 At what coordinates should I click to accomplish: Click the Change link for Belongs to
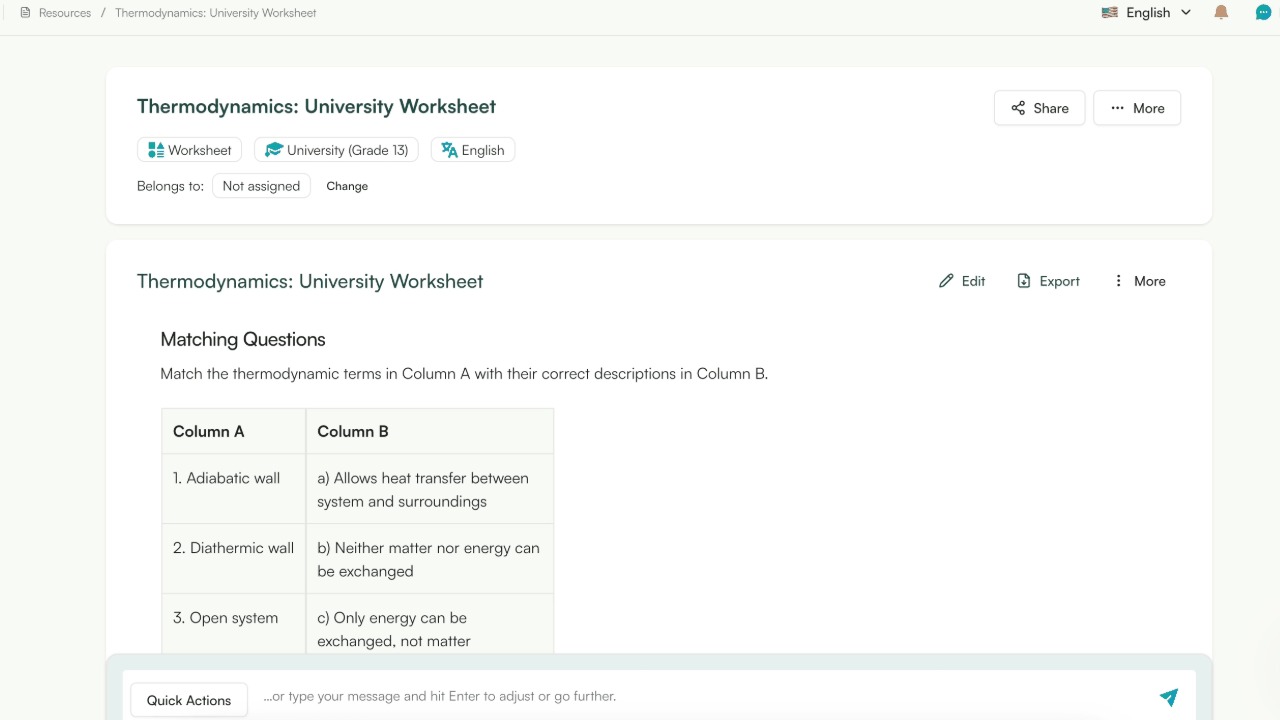(347, 186)
